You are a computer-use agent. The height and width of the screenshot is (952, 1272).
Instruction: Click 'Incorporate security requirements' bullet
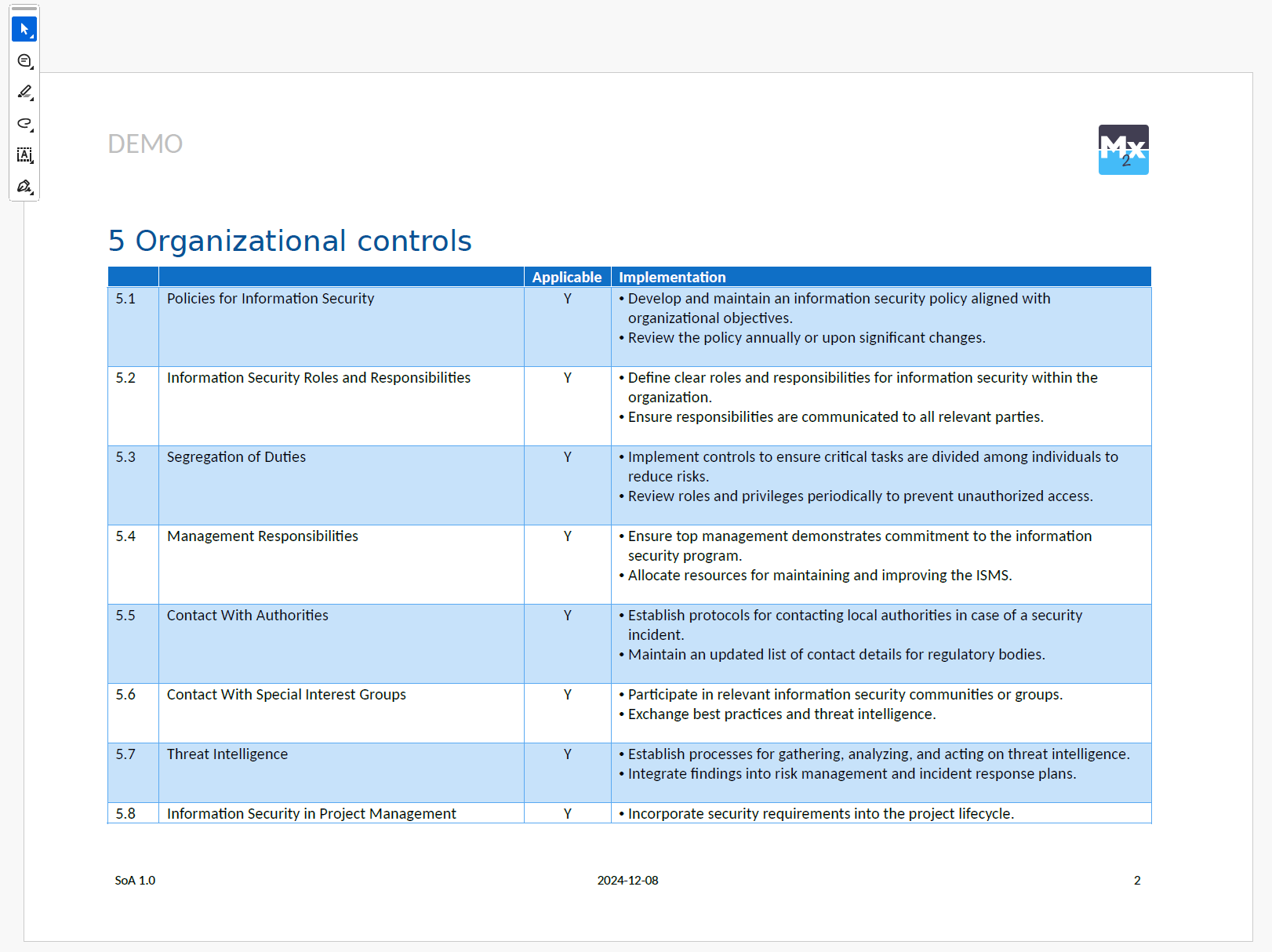[x=816, y=814]
